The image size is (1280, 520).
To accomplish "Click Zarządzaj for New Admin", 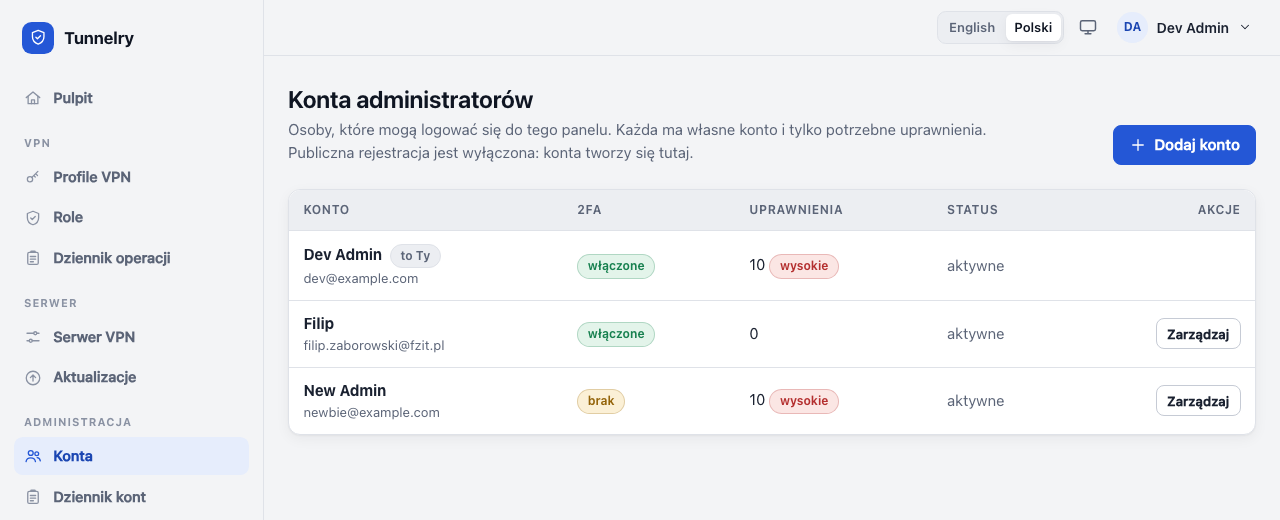I will click(x=1198, y=401).
